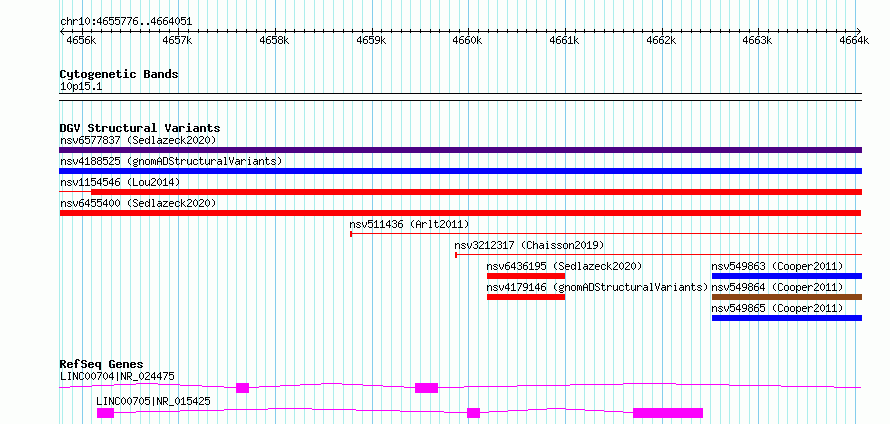
Task: Click the RefSeq Genes track title
Action: pyautogui.click(x=102, y=364)
